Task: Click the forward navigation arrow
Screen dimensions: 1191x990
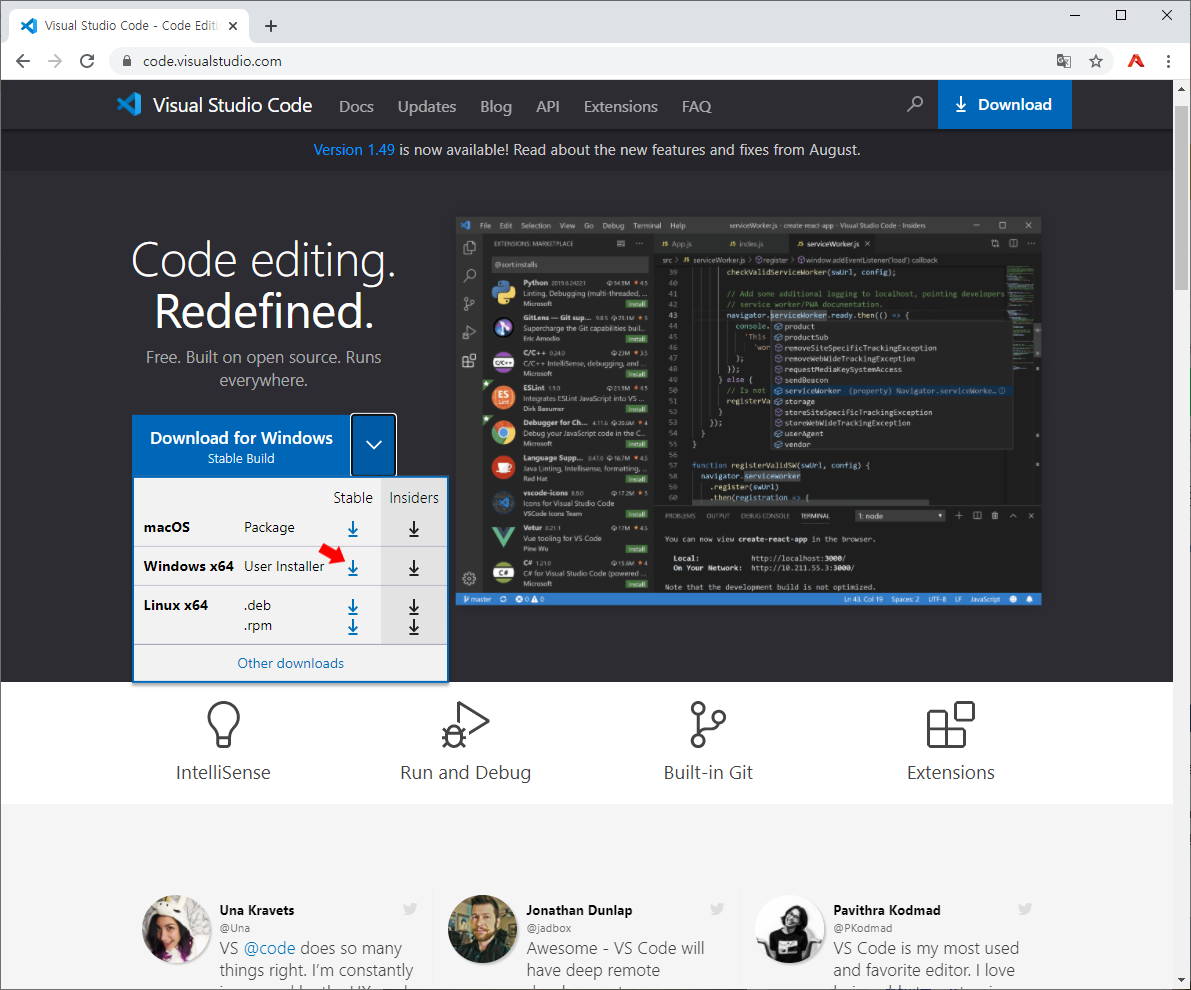Action: (x=55, y=61)
